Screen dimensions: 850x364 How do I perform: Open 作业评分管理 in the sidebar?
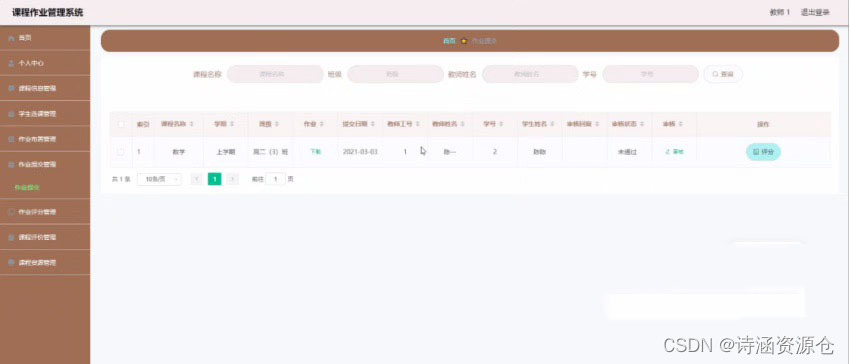coord(45,212)
